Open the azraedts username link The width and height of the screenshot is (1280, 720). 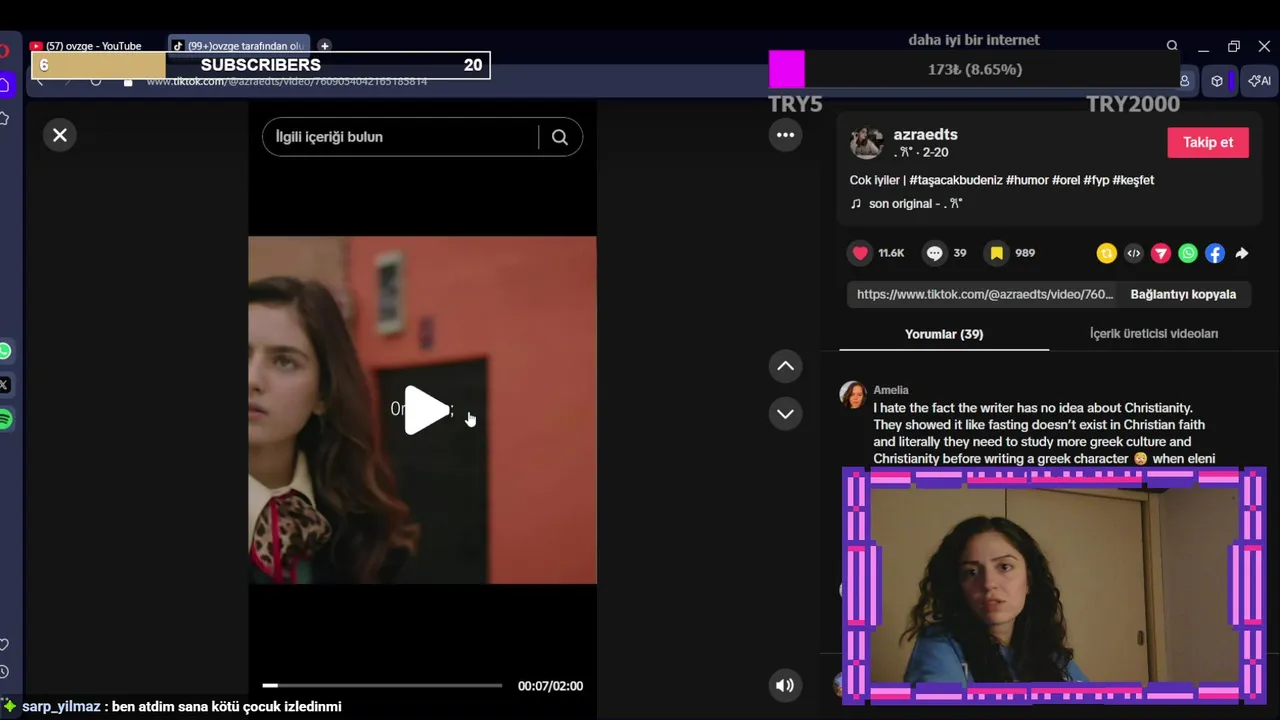(925, 134)
